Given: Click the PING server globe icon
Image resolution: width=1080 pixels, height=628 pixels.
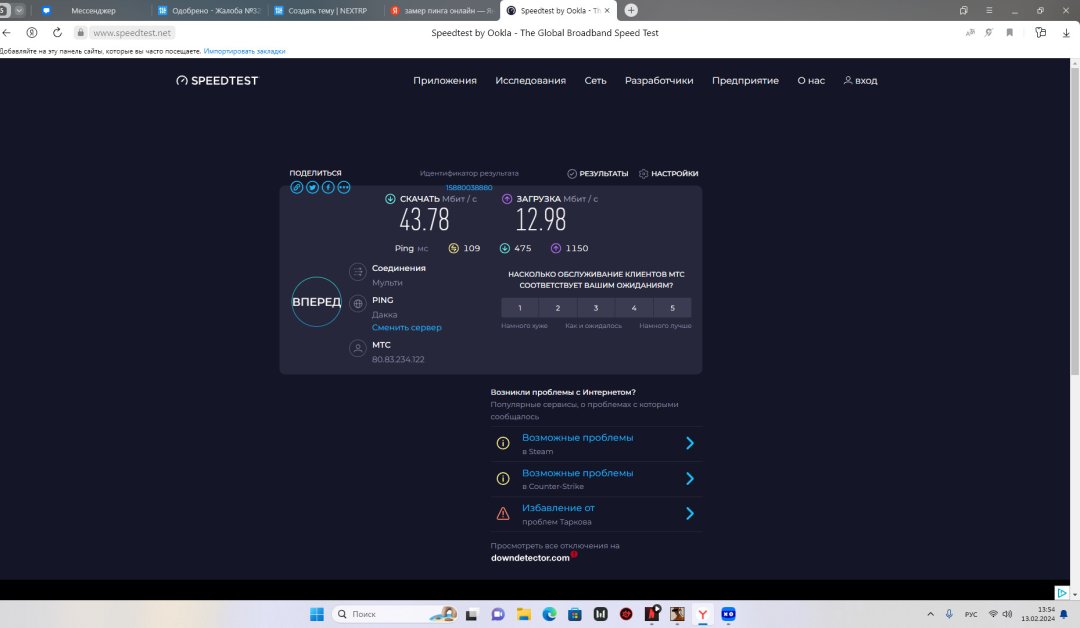Looking at the screenshot, I should tap(357, 304).
